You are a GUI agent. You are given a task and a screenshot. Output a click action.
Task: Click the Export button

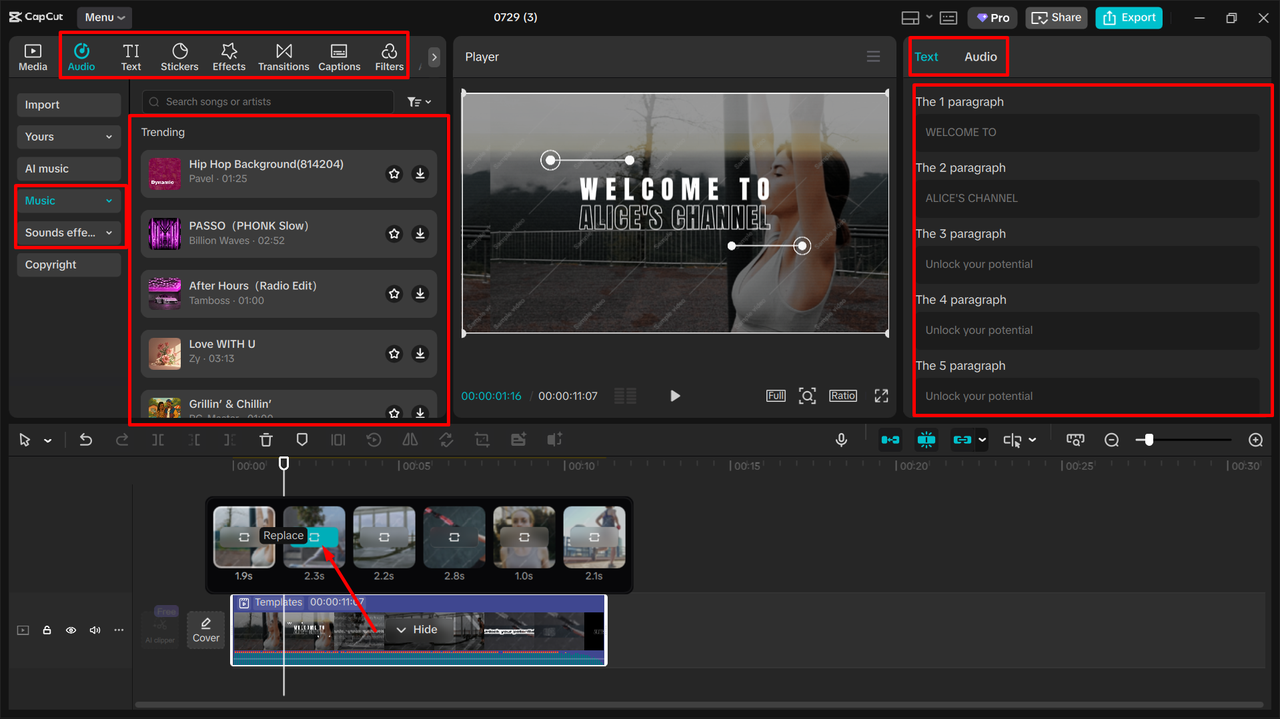point(1128,17)
